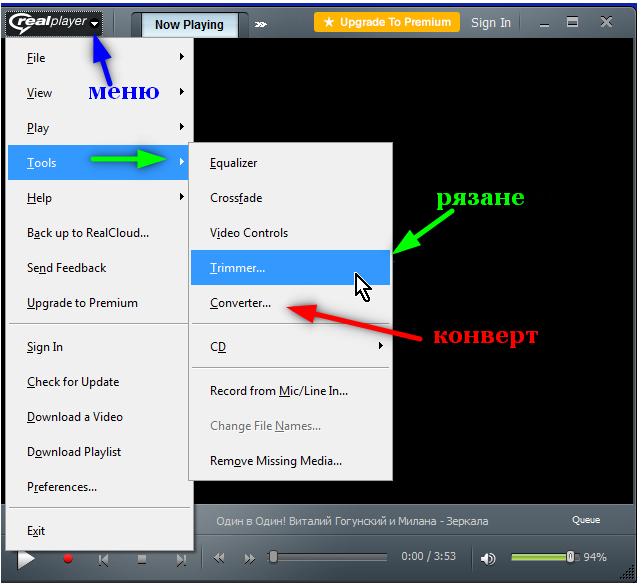Select Trimmer from the Tools submenu
This screenshot has width=637, height=584.
pyautogui.click(x=290, y=268)
